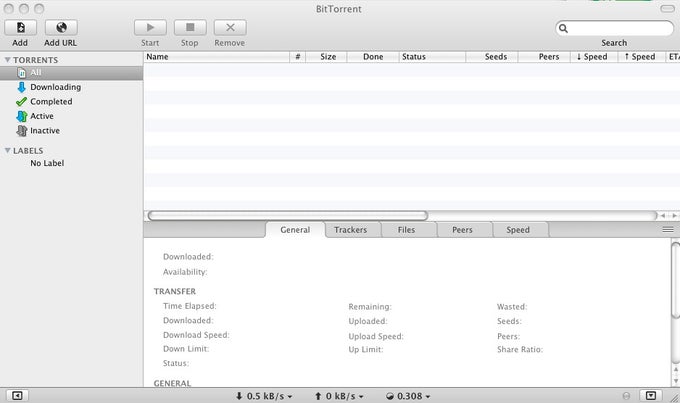Click the vertical scrollbar of details pane
The image size is (680, 403).
click(675, 280)
